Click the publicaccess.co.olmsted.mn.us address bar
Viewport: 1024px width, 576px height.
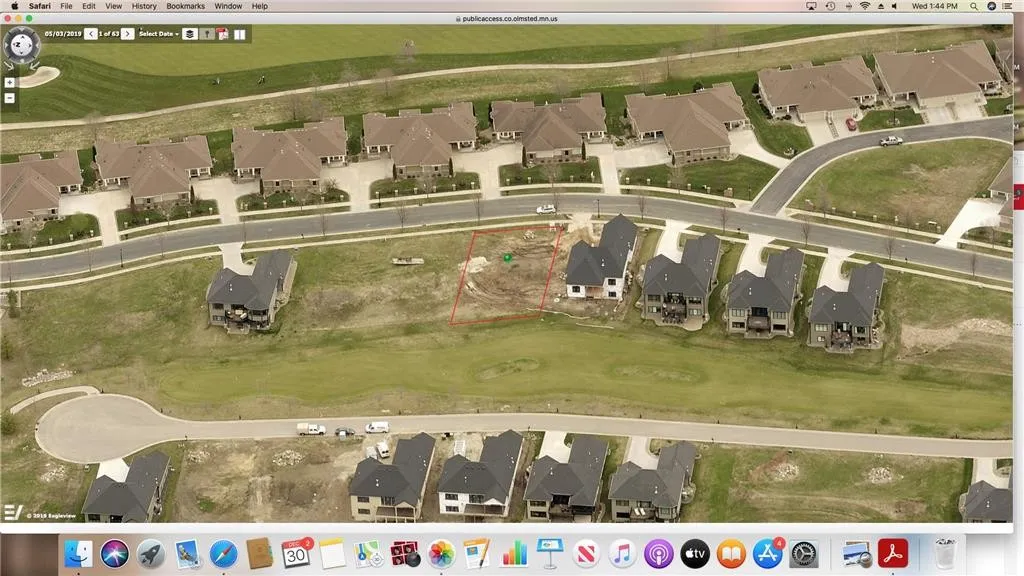[511, 18]
